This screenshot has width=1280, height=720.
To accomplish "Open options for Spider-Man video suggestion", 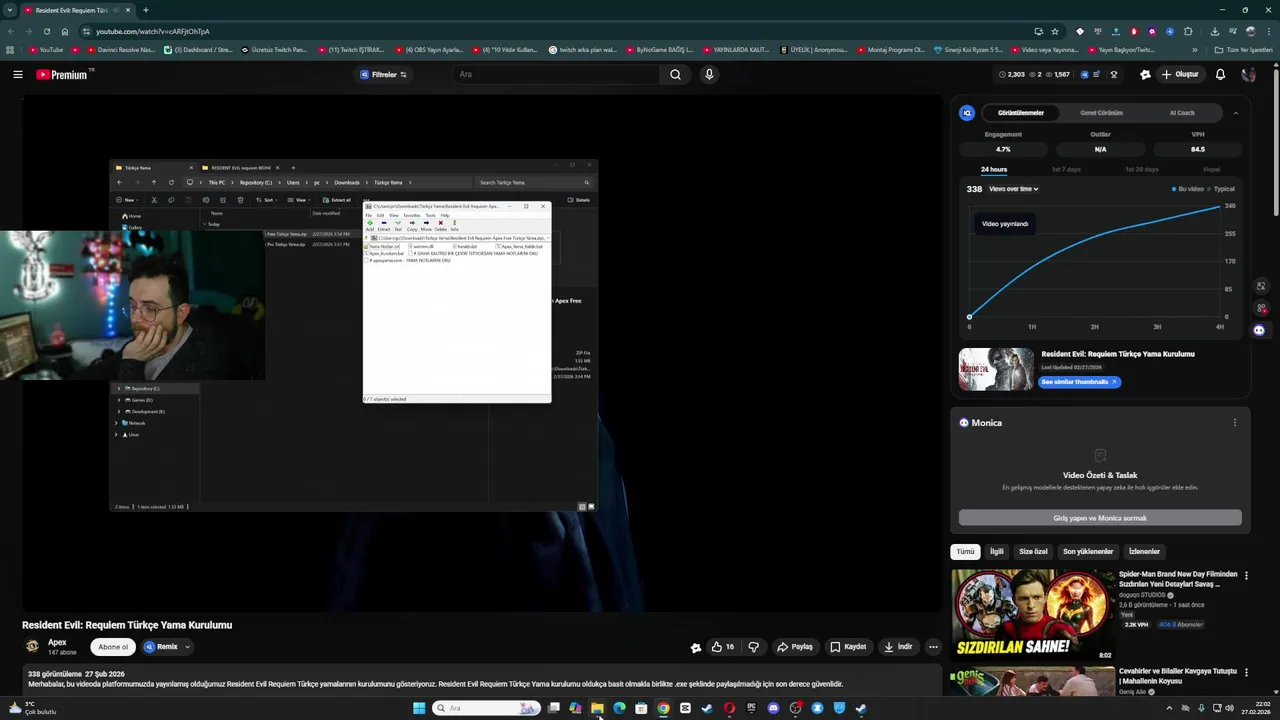I will coord(1245,574).
